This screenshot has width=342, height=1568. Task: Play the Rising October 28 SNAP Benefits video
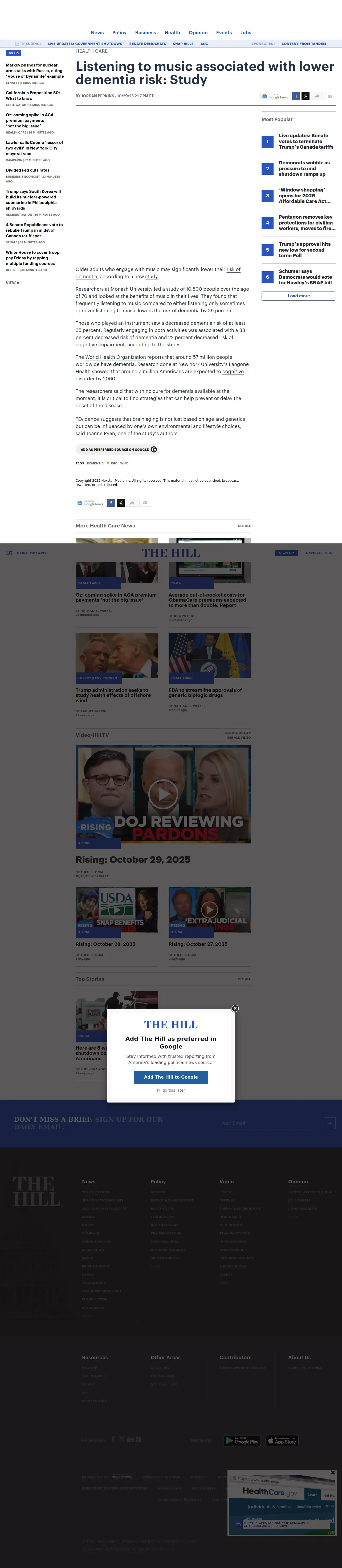pos(116,909)
